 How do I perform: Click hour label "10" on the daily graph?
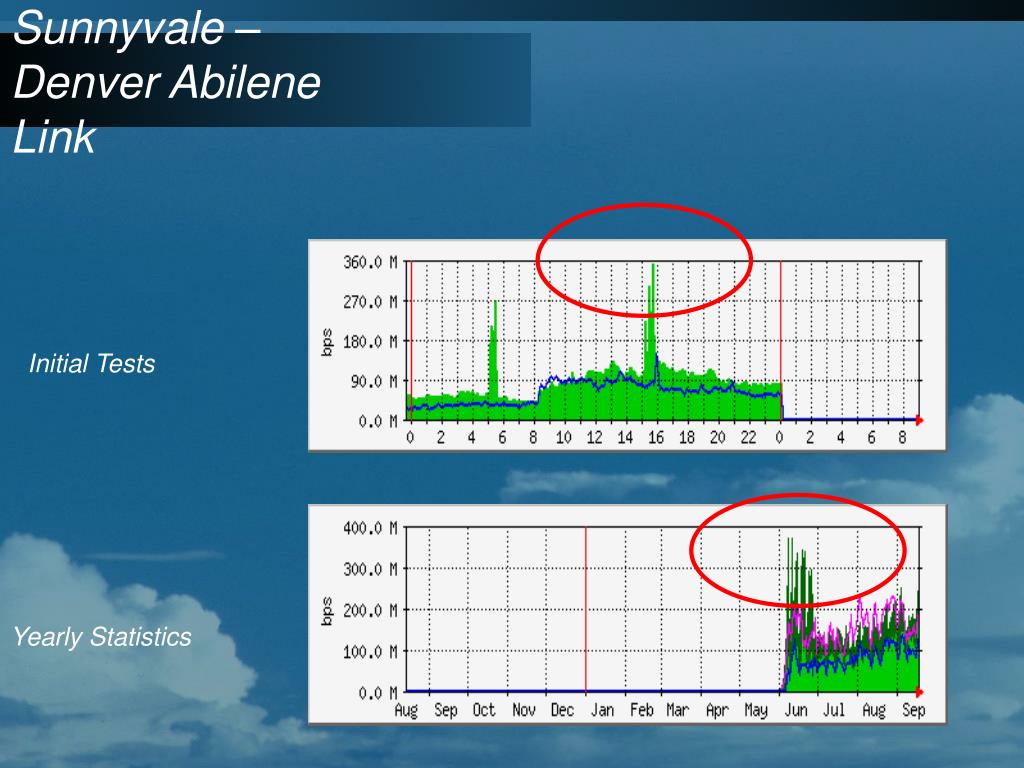click(564, 438)
